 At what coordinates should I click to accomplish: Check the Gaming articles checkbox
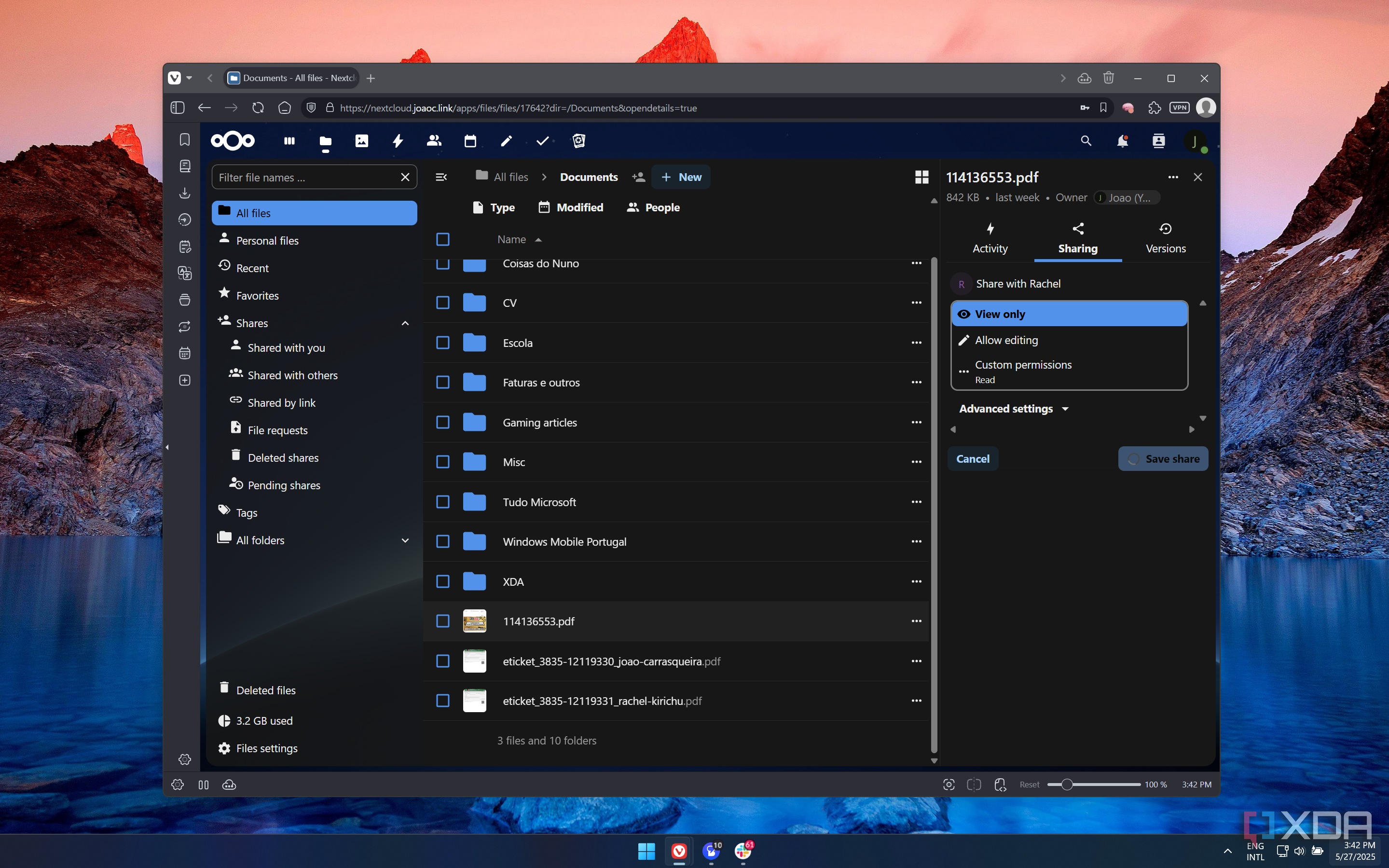tap(442, 422)
